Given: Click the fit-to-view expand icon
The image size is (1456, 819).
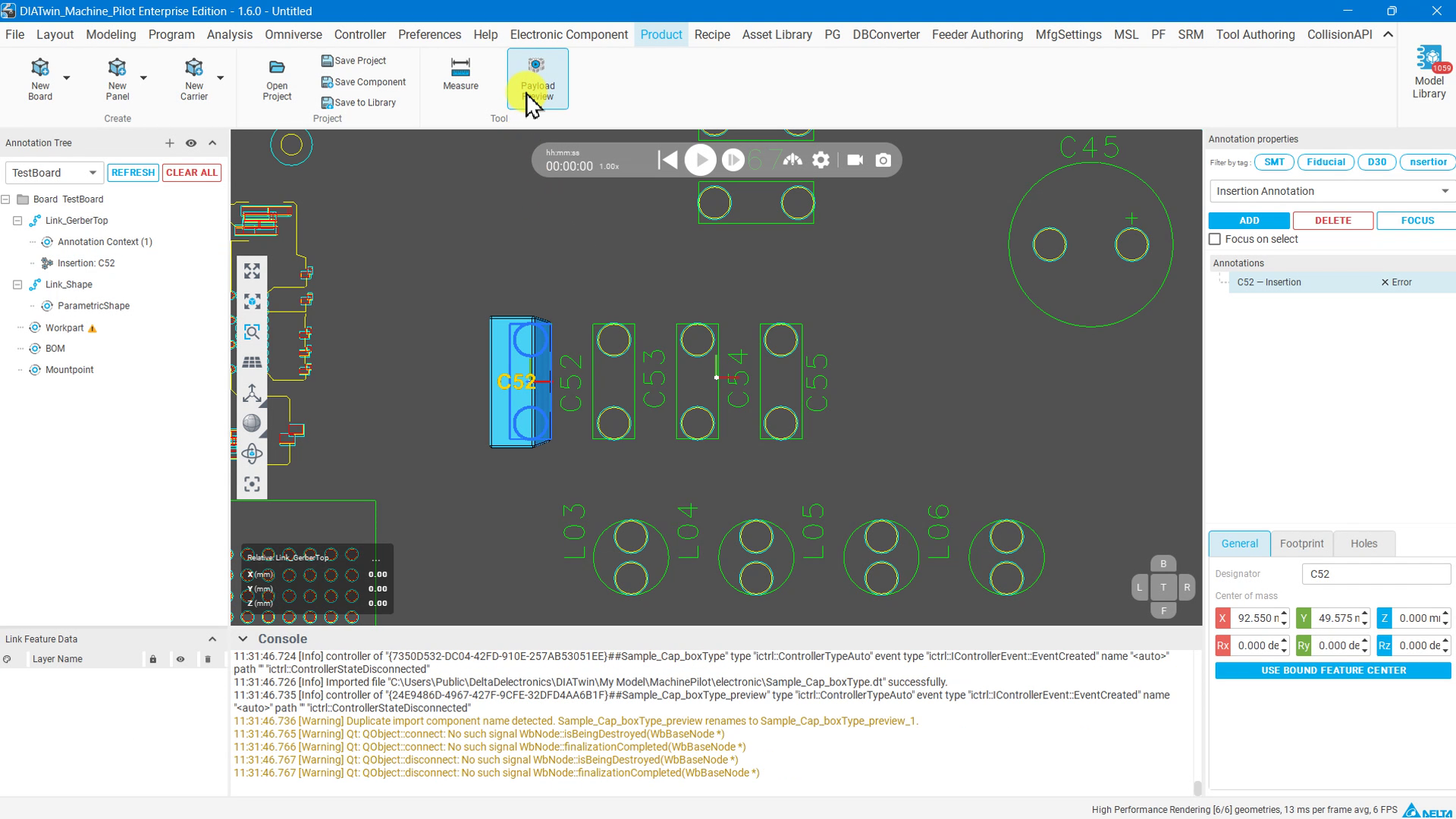Looking at the screenshot, I should [252, 271].
